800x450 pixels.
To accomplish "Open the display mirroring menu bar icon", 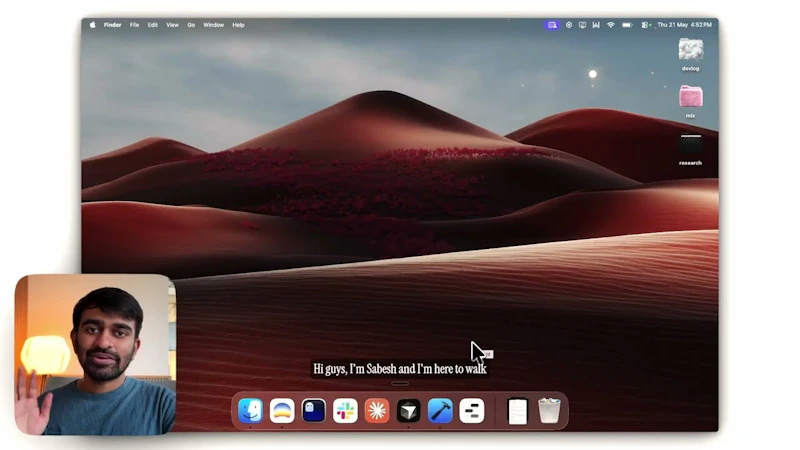I will [582, 24].
